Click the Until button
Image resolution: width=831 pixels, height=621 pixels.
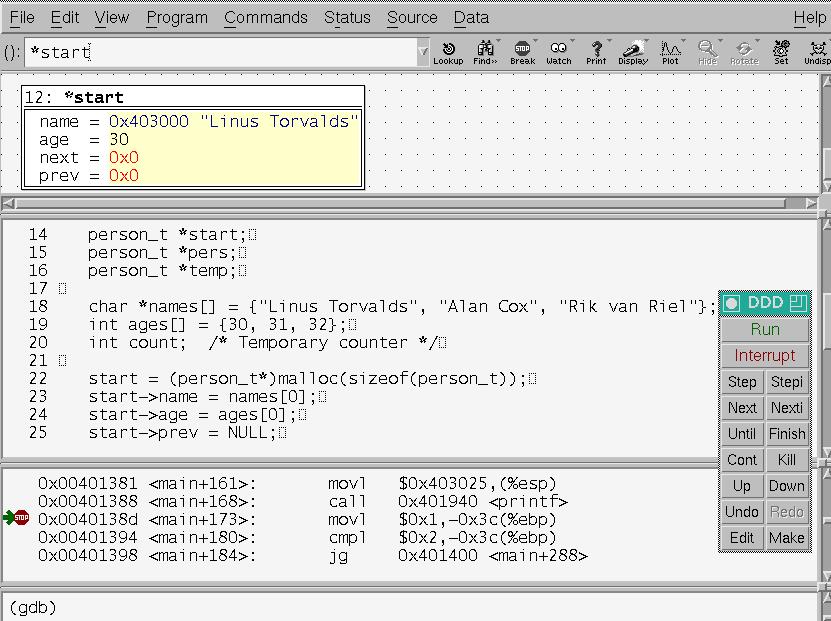point(742,433)
